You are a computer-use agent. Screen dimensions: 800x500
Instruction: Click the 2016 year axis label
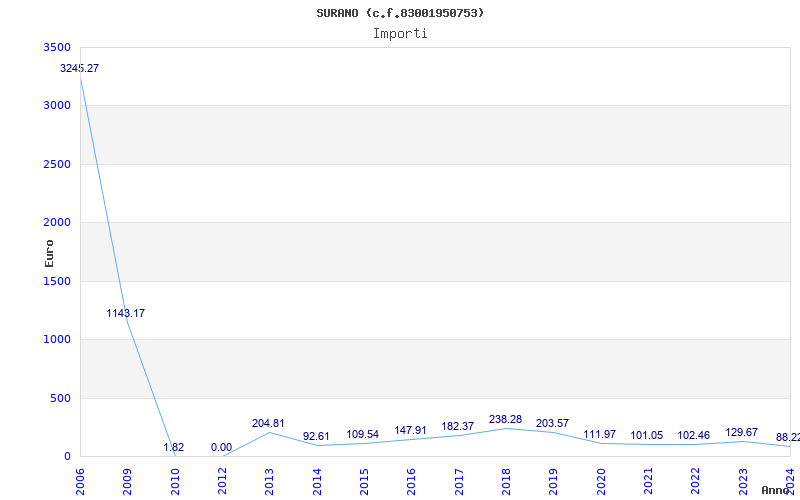412,482
